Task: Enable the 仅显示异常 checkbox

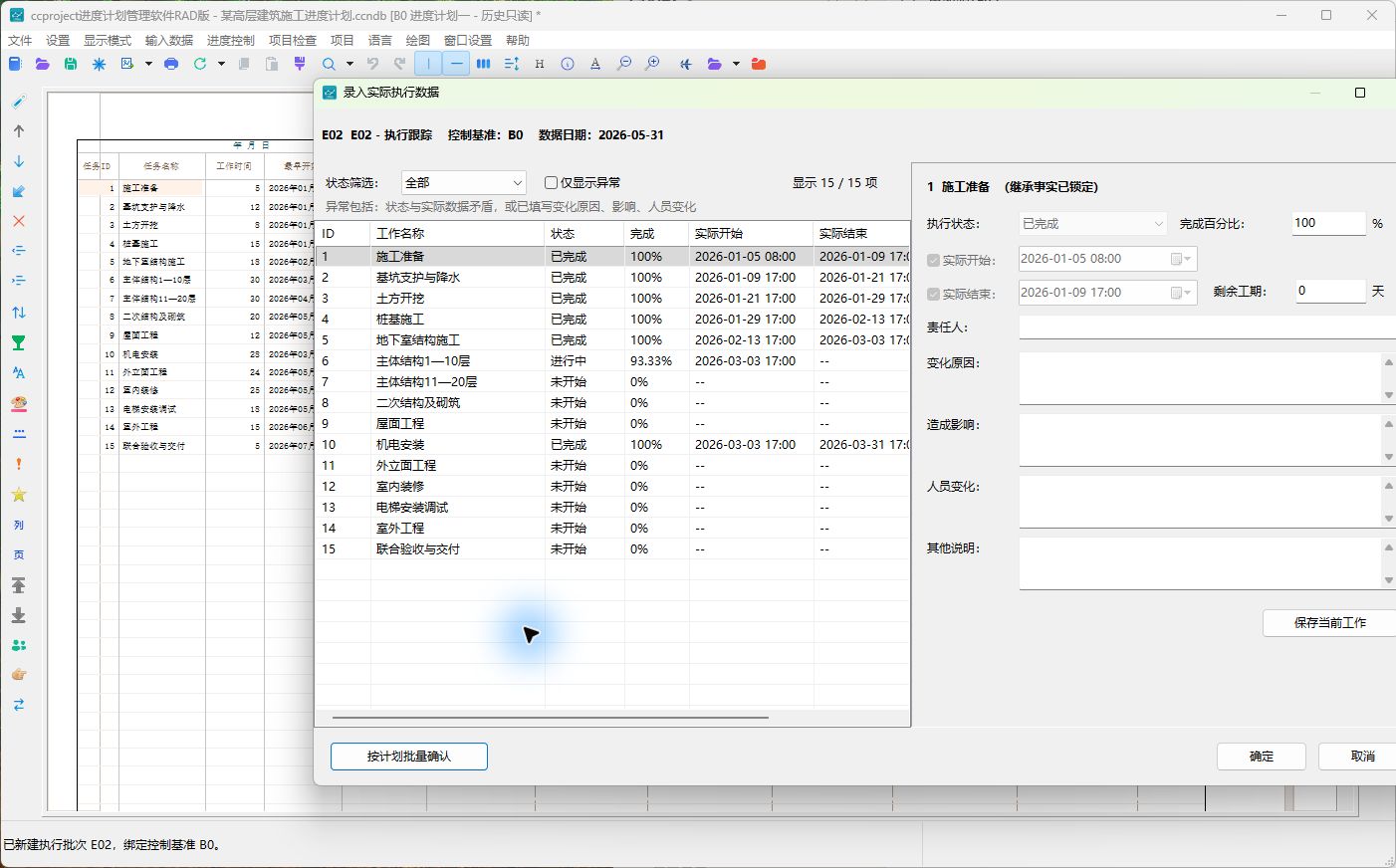Action: point(551,183)
